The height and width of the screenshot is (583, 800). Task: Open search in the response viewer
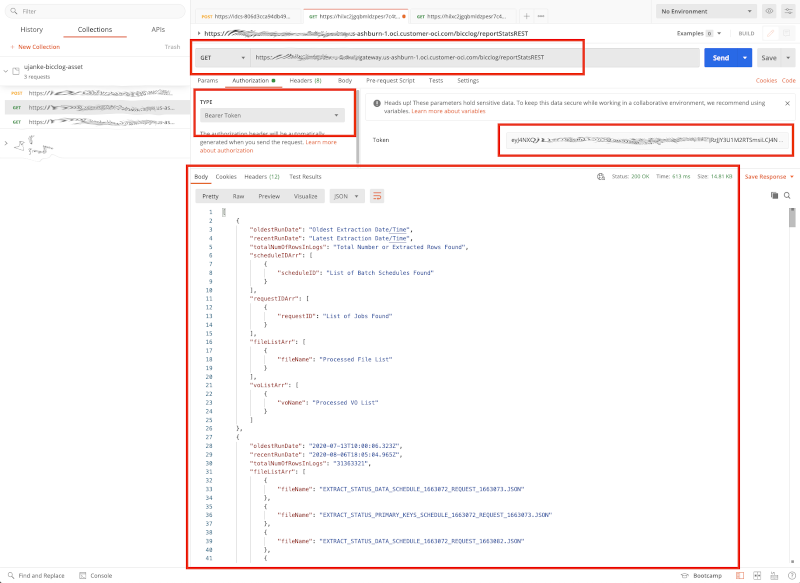pos(788,195)
